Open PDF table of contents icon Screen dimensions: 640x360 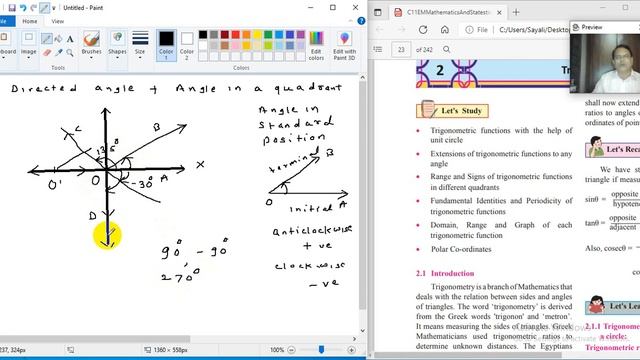(378, 49)
